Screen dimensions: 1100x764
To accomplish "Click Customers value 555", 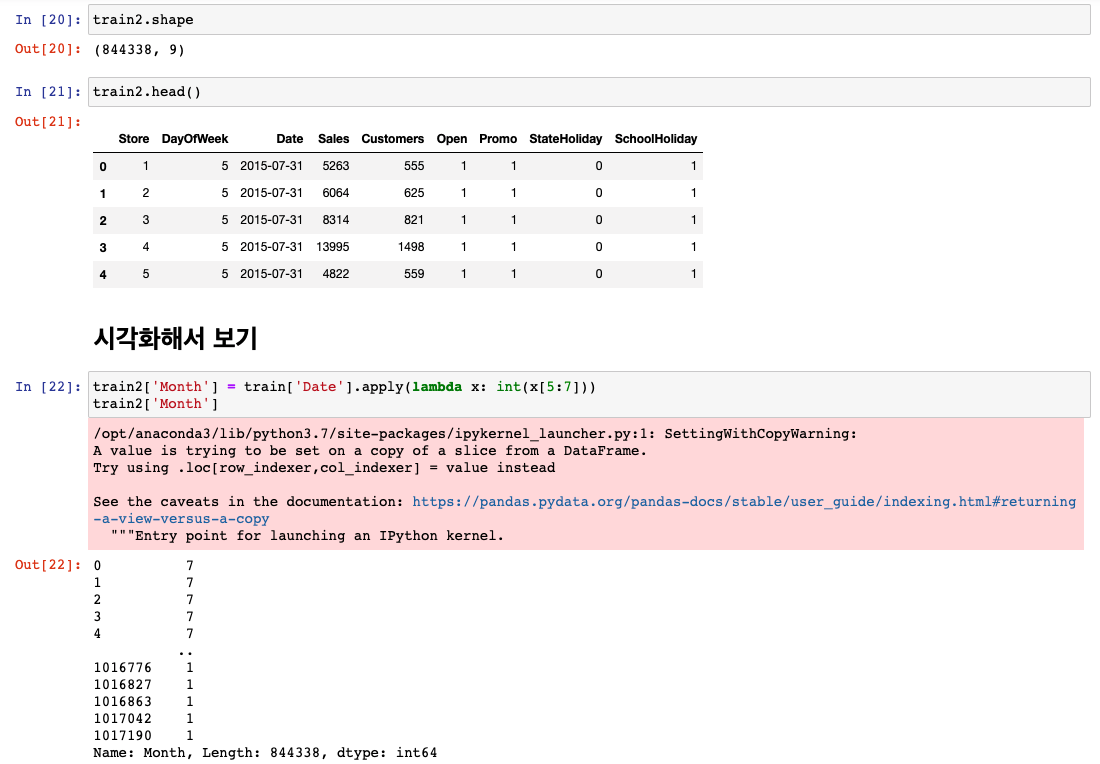I will [414, 166].
